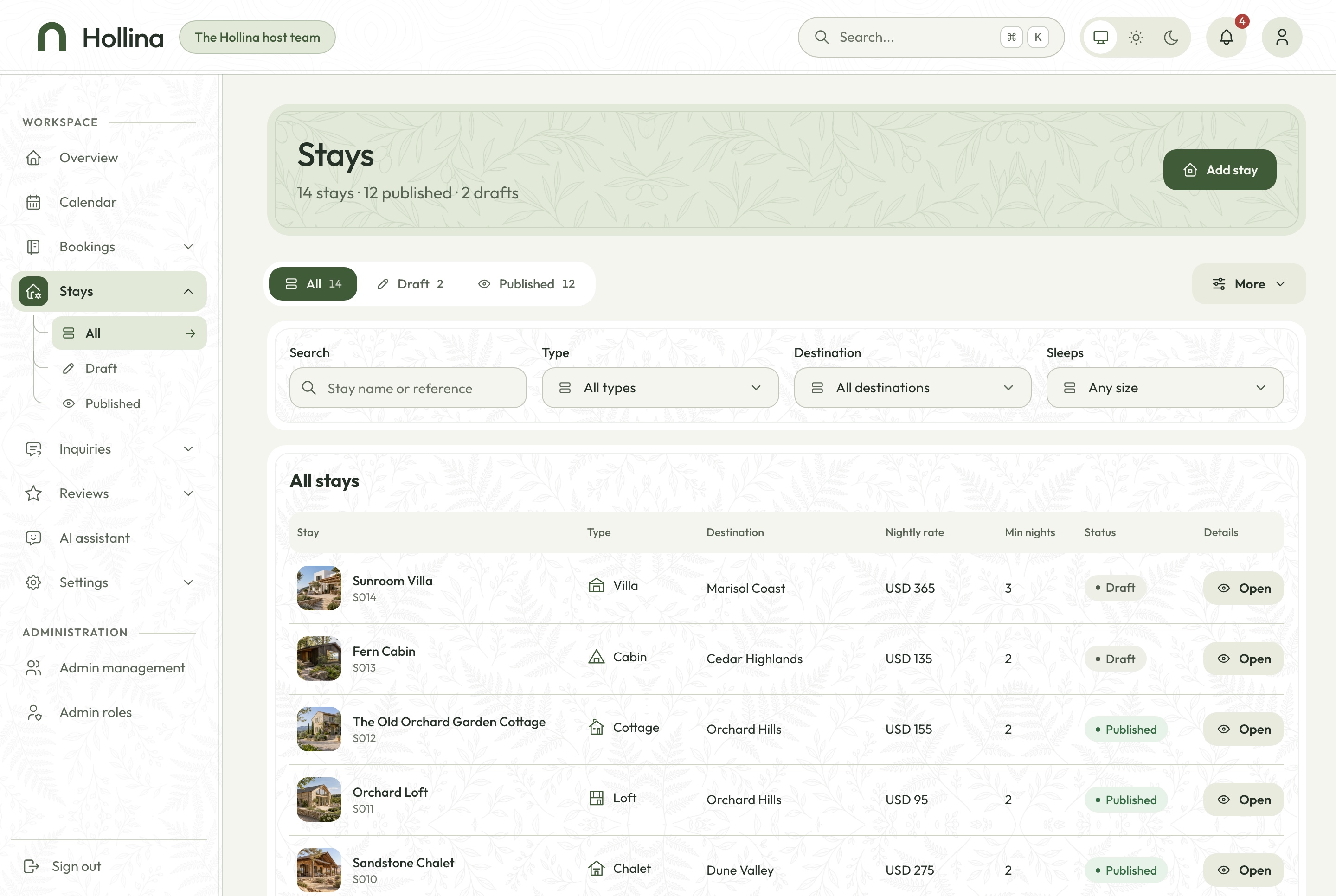Screen dimensions: 1336x896
Task: Click the Cottage type icon in S012 row
Action: [596, 728]
